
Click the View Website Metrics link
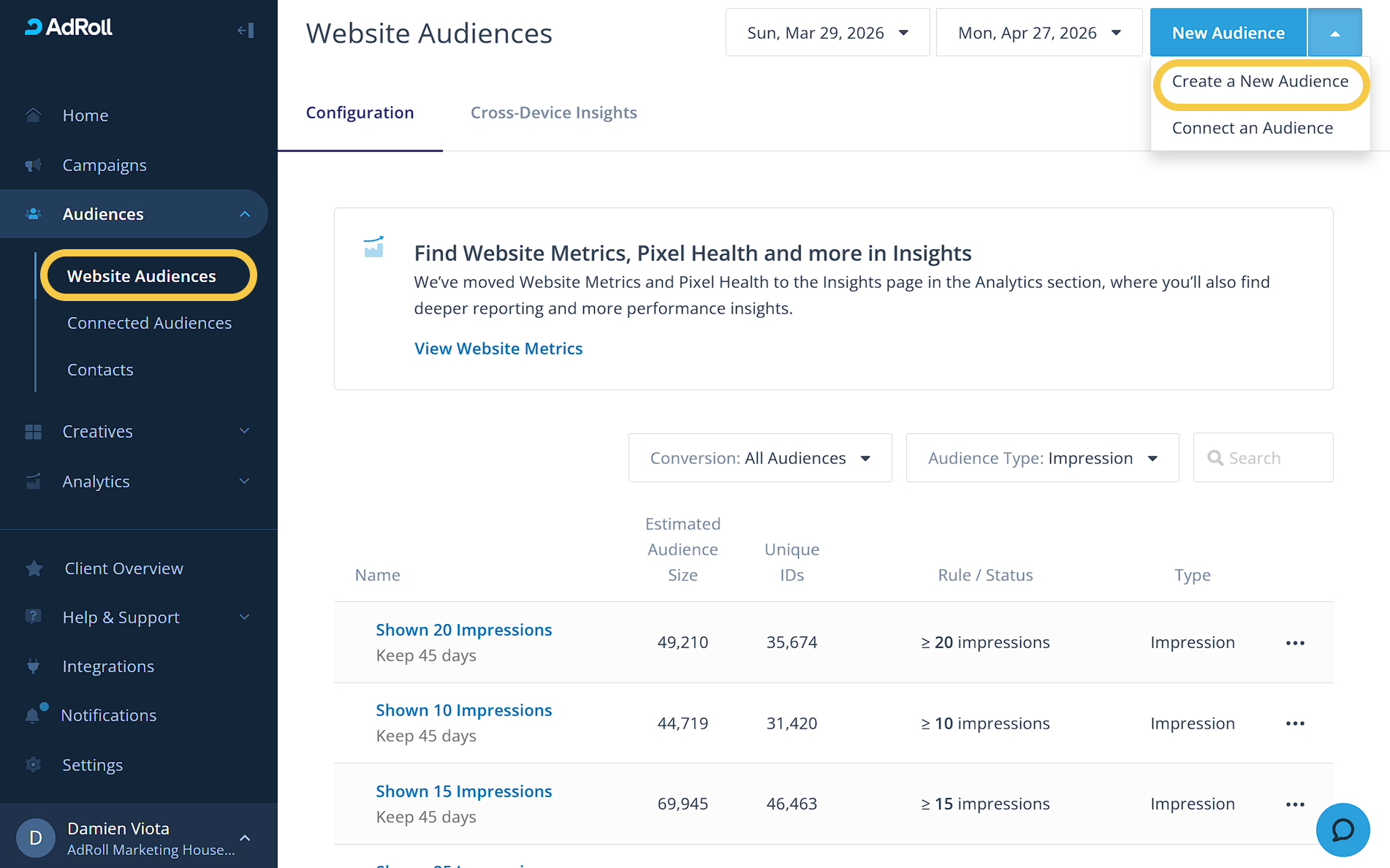(498, 349)
